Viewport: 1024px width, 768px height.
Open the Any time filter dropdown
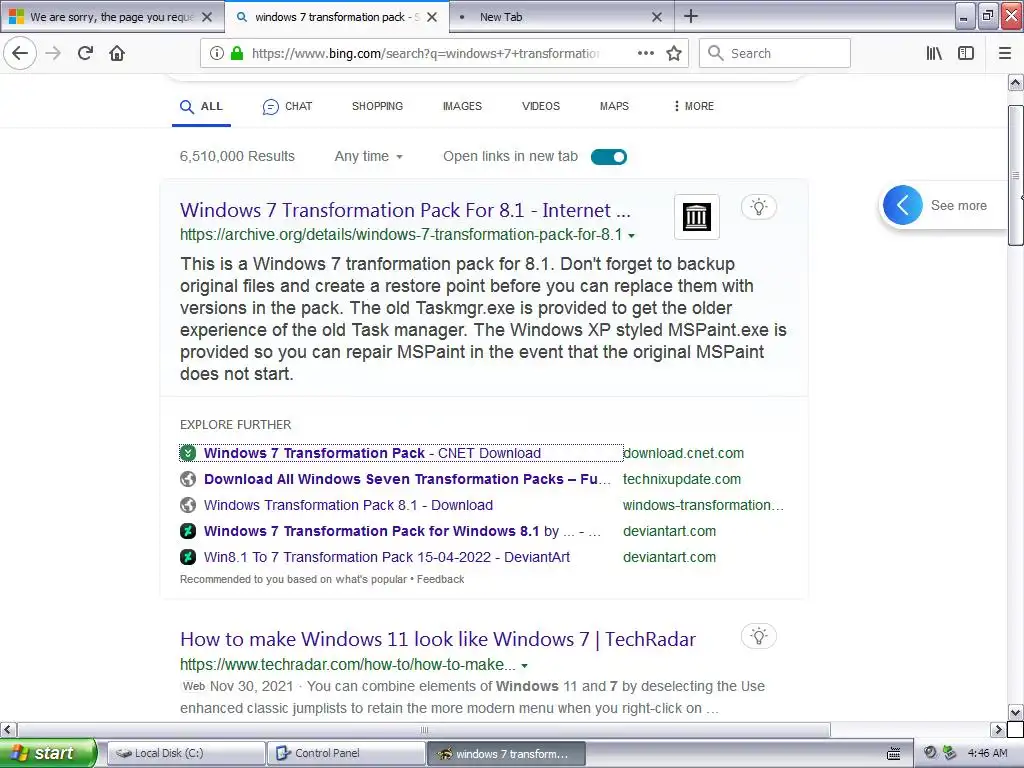click(x=369, y=156)
